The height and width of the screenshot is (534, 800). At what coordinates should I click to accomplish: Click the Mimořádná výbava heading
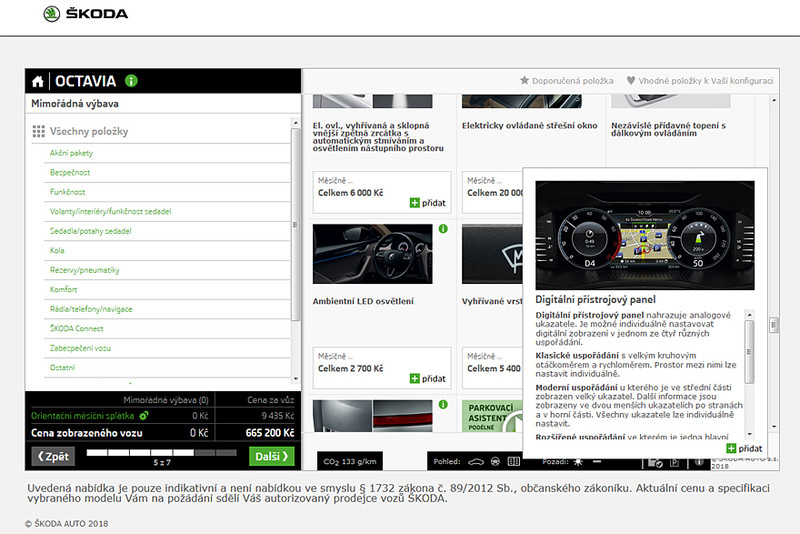[75, 104]
